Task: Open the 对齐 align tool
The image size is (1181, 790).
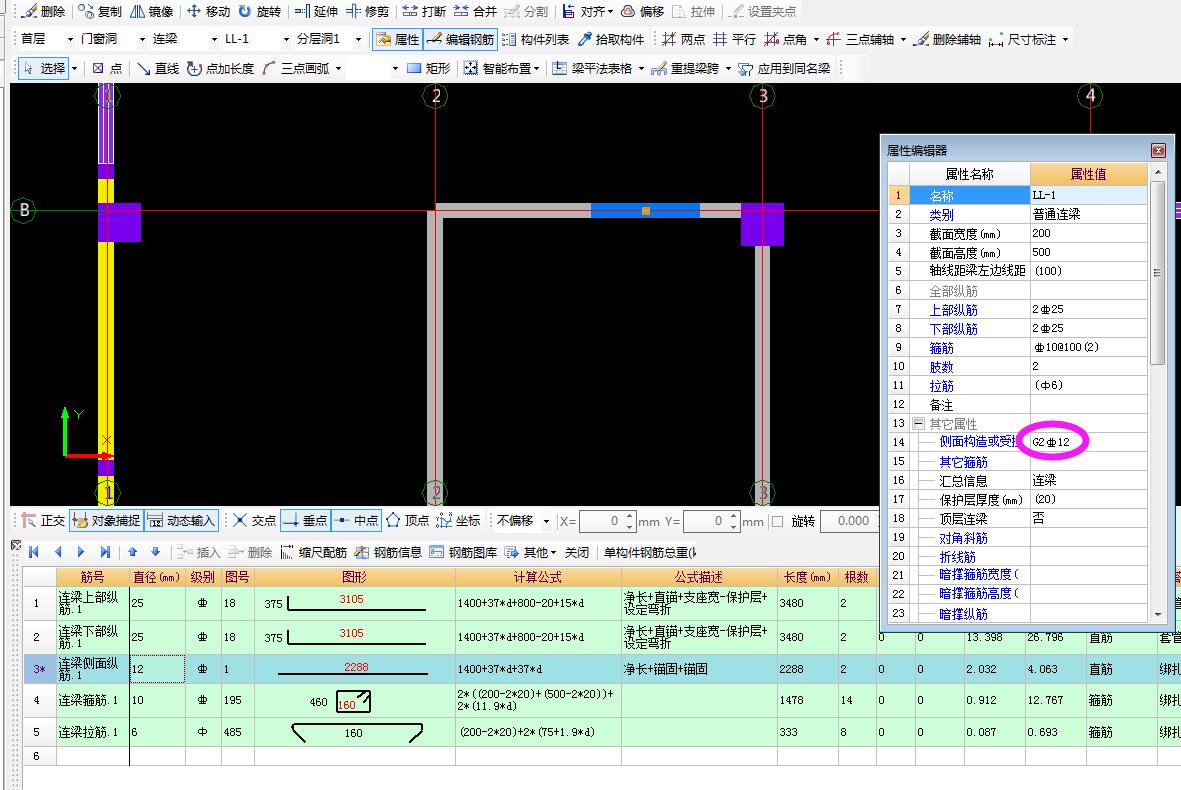Action: (x=587, y=11)
